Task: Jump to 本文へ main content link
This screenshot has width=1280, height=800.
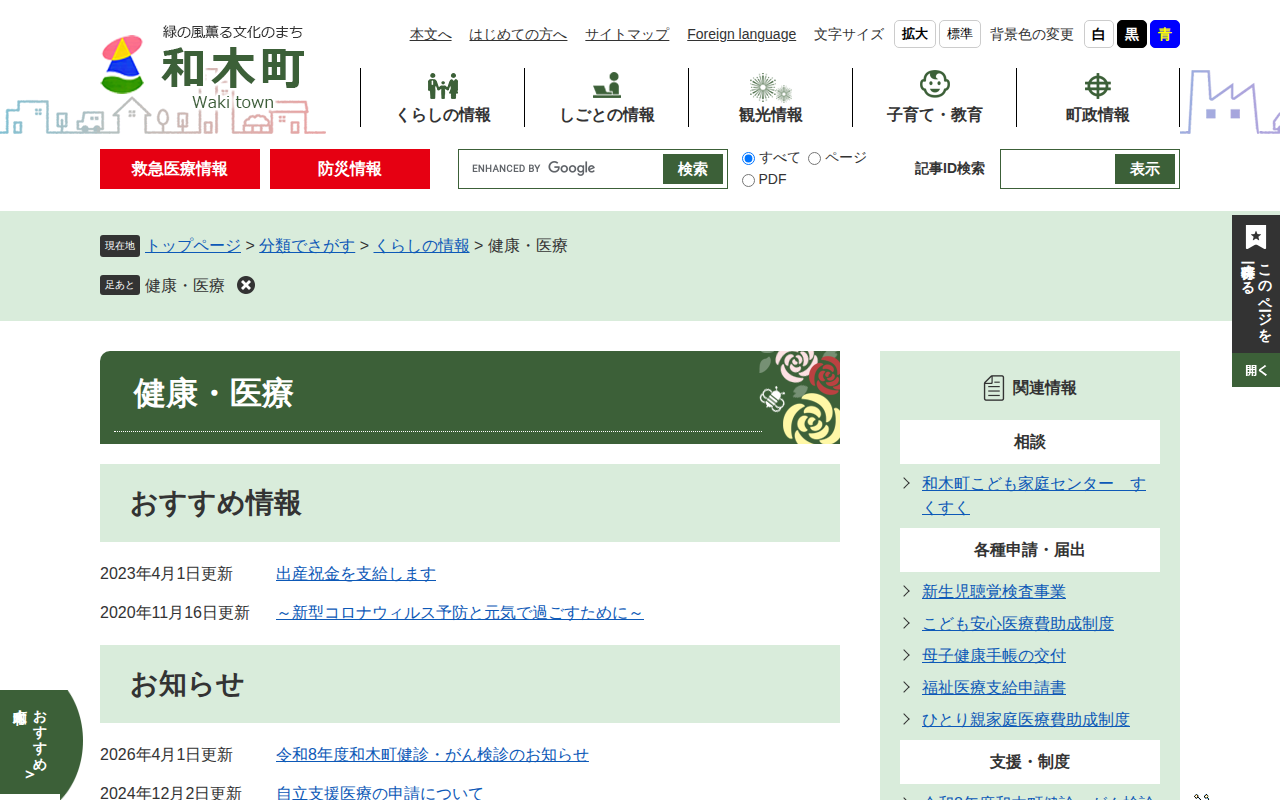Action: tap(431, 34)
